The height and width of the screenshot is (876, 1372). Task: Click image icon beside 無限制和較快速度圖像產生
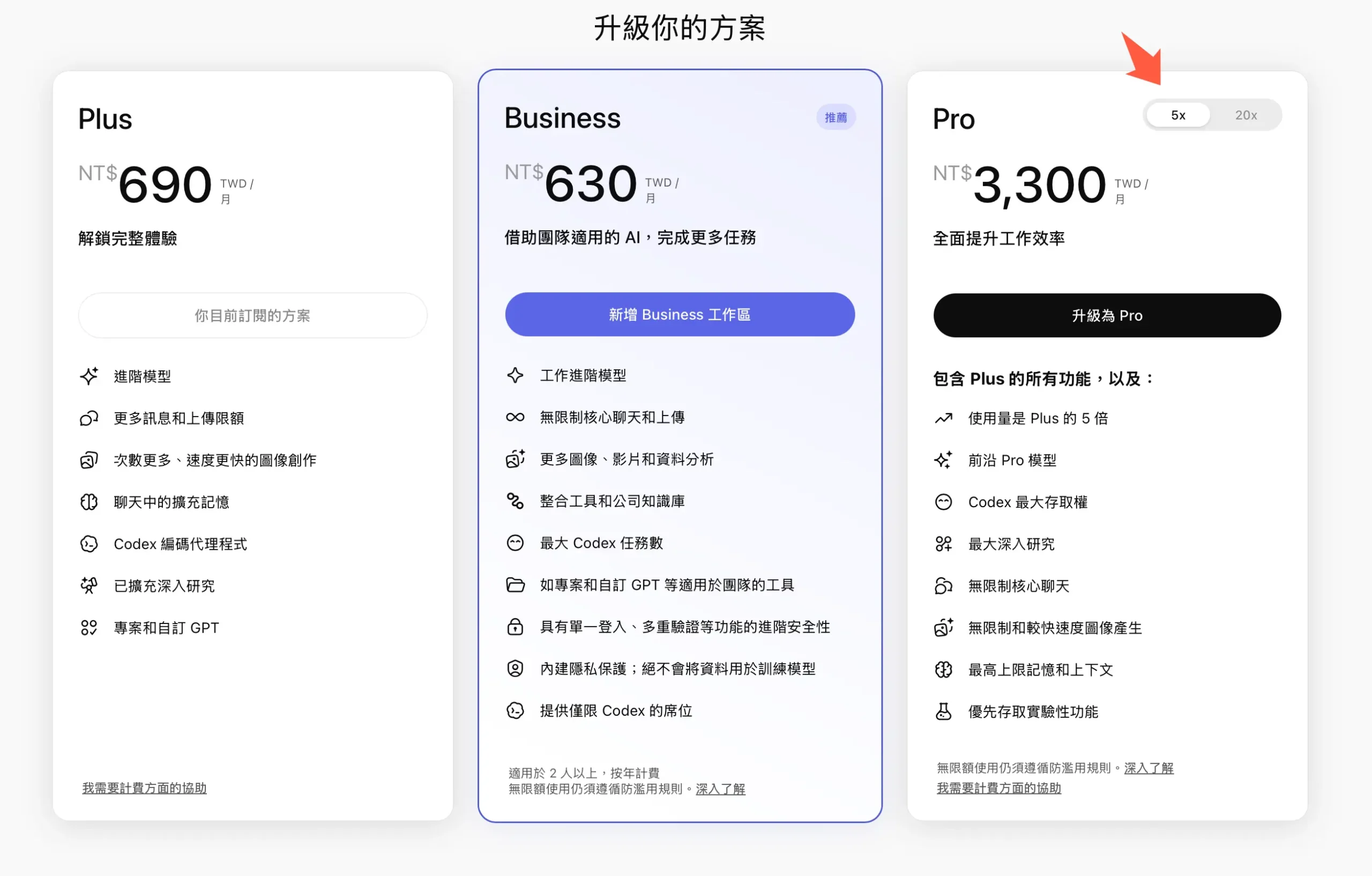944,627
